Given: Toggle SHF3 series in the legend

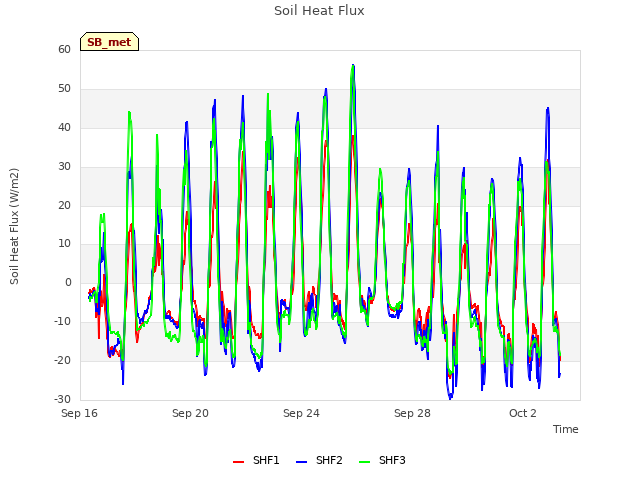Looking at the screenshot, I should (382, 460).
